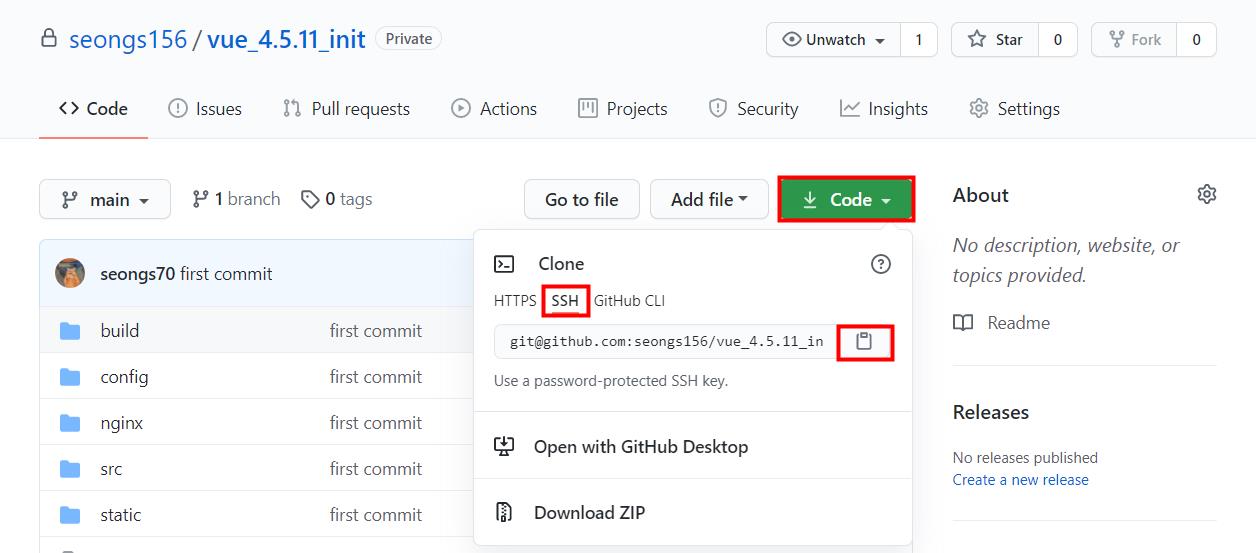Select the SSH clone option

[565, 301]
